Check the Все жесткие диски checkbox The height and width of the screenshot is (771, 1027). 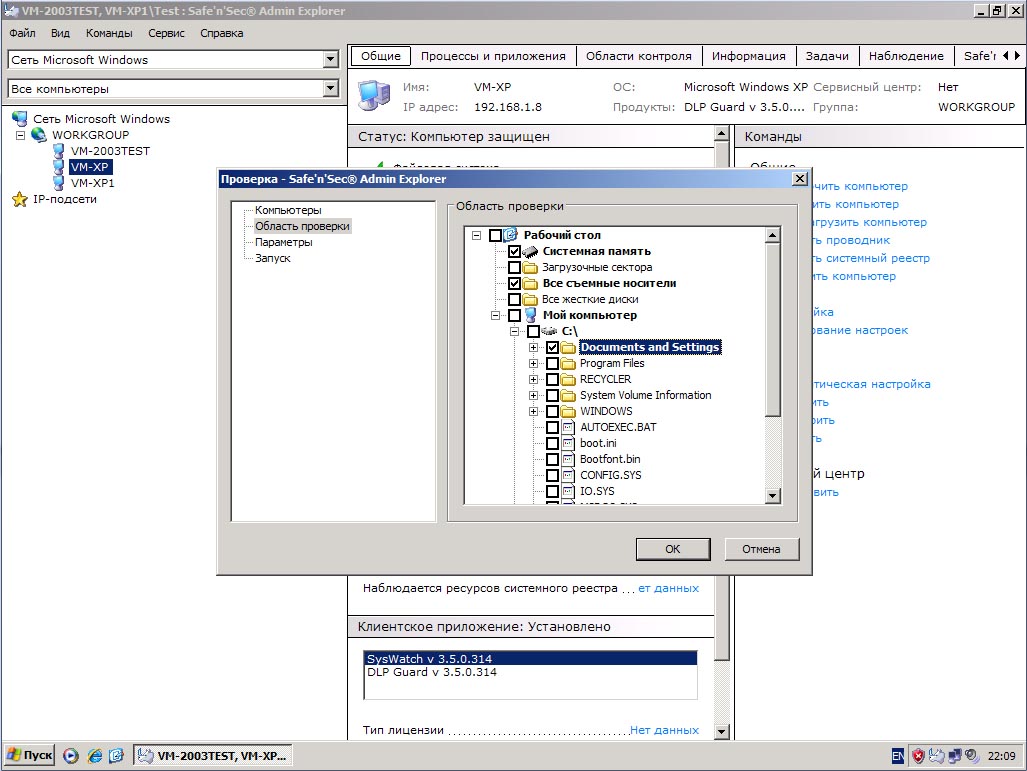514,299
